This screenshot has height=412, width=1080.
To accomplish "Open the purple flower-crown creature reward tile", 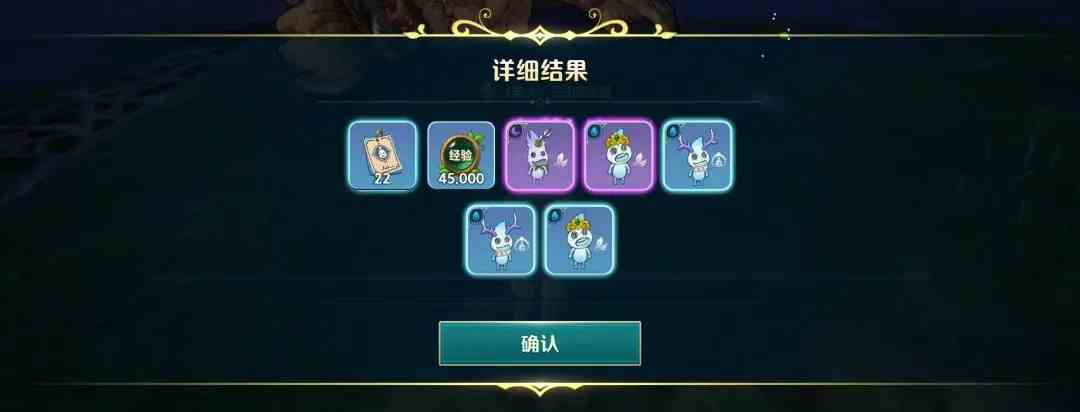I will click(x=619, y=156).
